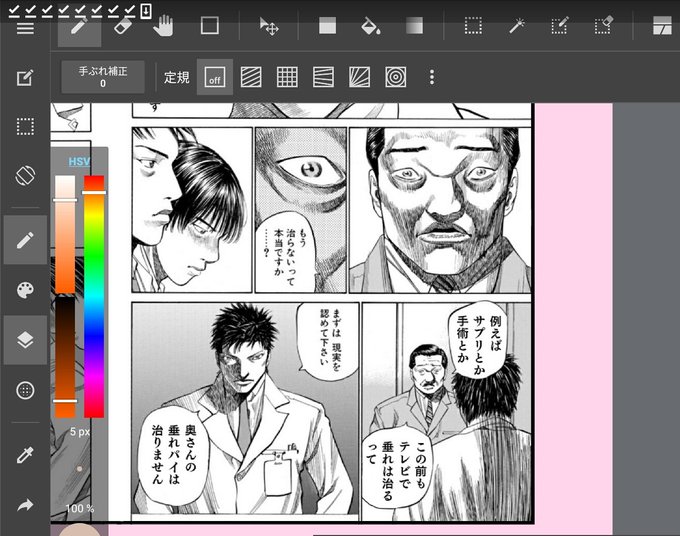680x536 pixels.
Task: Tap the redo arrow icon
Action: click(25, 505)
